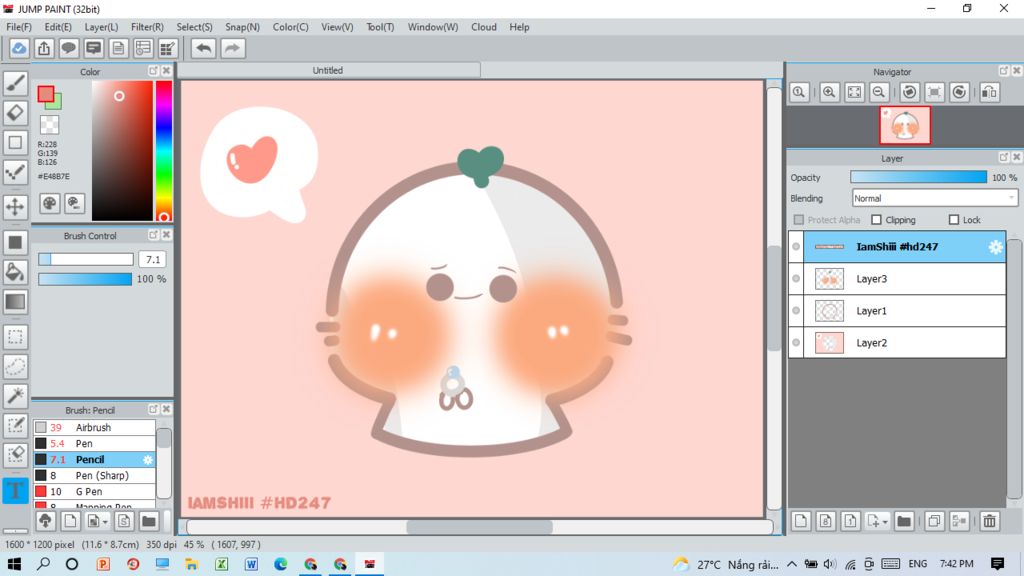This screenshot has width=1024, height=576.
Task: Float the Color panel
Action: (153, 71)
